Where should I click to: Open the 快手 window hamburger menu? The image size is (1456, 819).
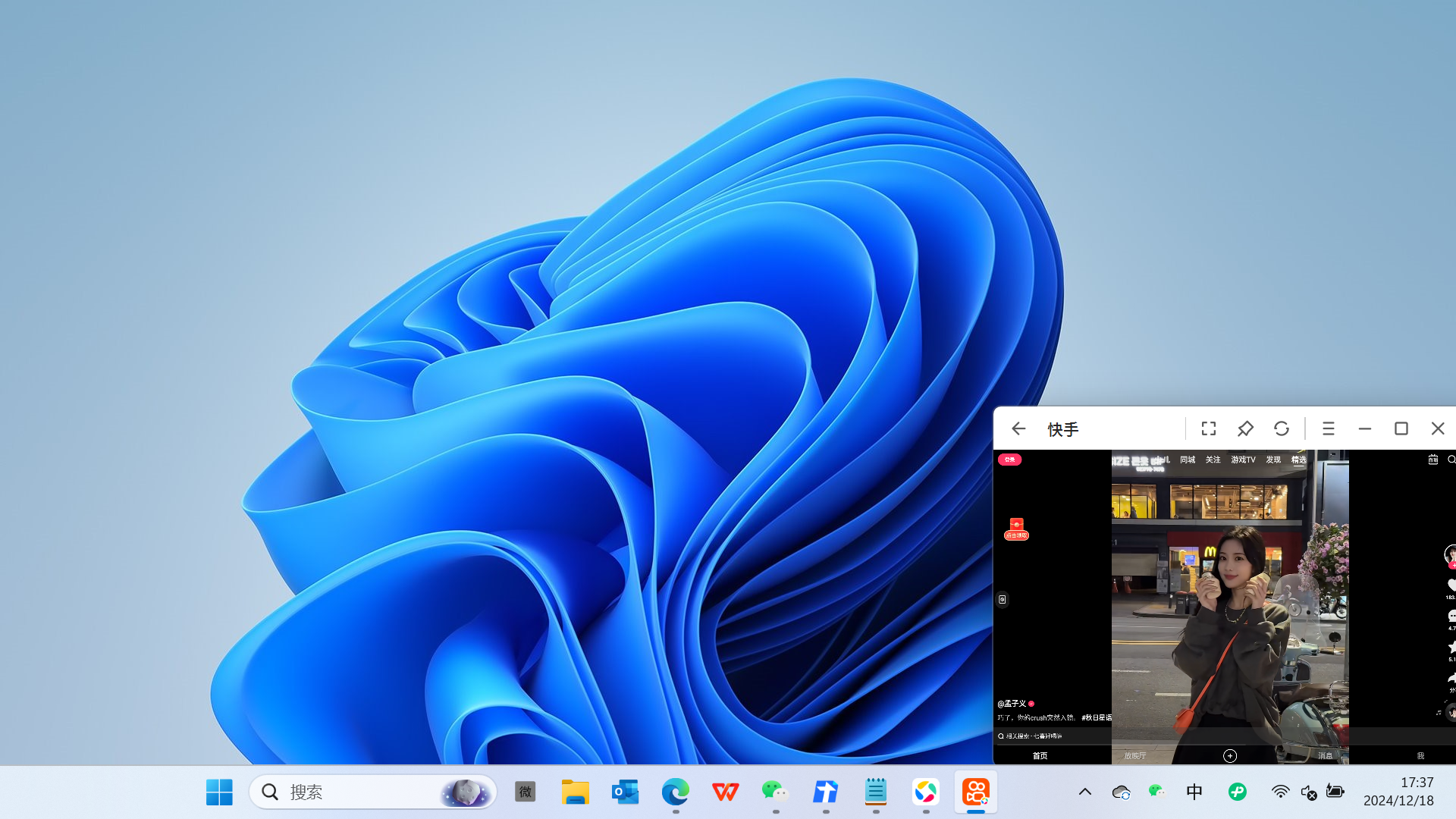pos(1328,429)
